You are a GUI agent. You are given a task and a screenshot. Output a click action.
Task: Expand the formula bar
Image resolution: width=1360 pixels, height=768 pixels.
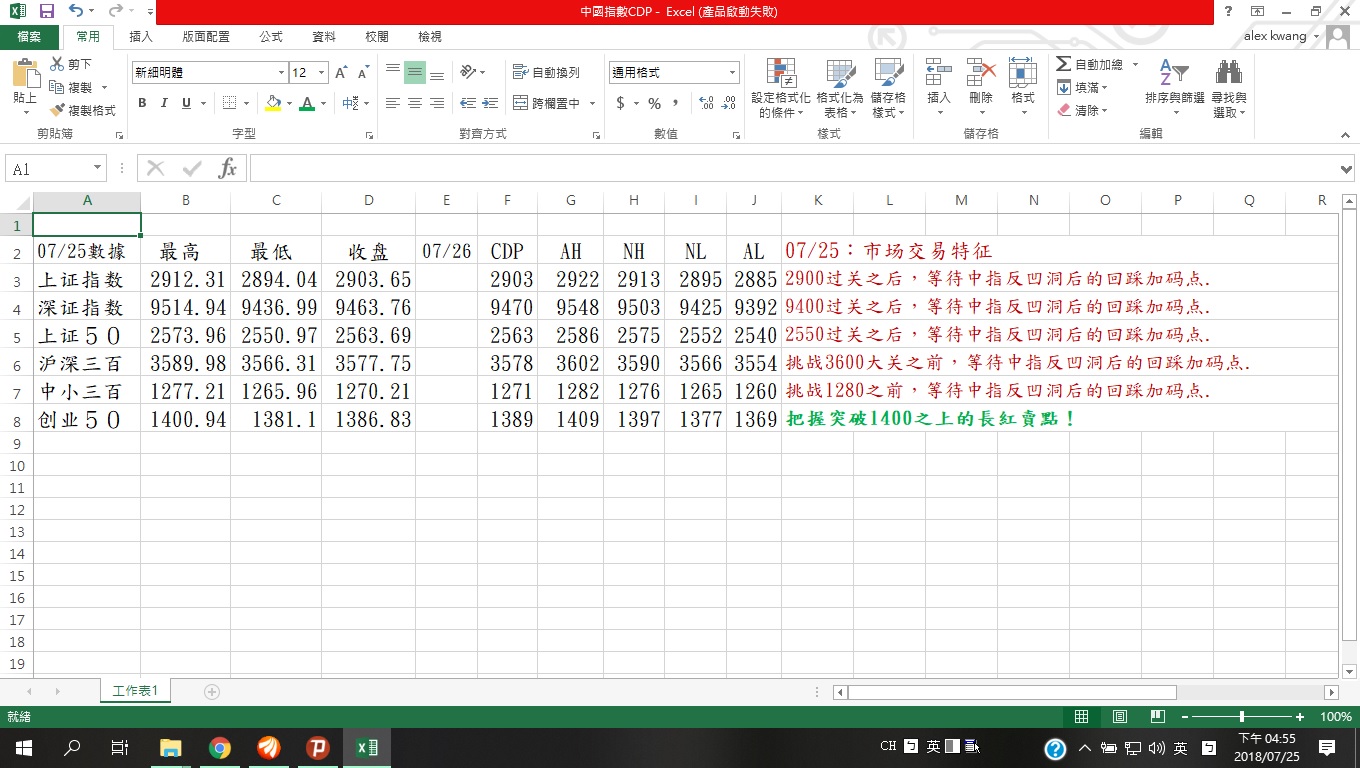(1346, 169)
